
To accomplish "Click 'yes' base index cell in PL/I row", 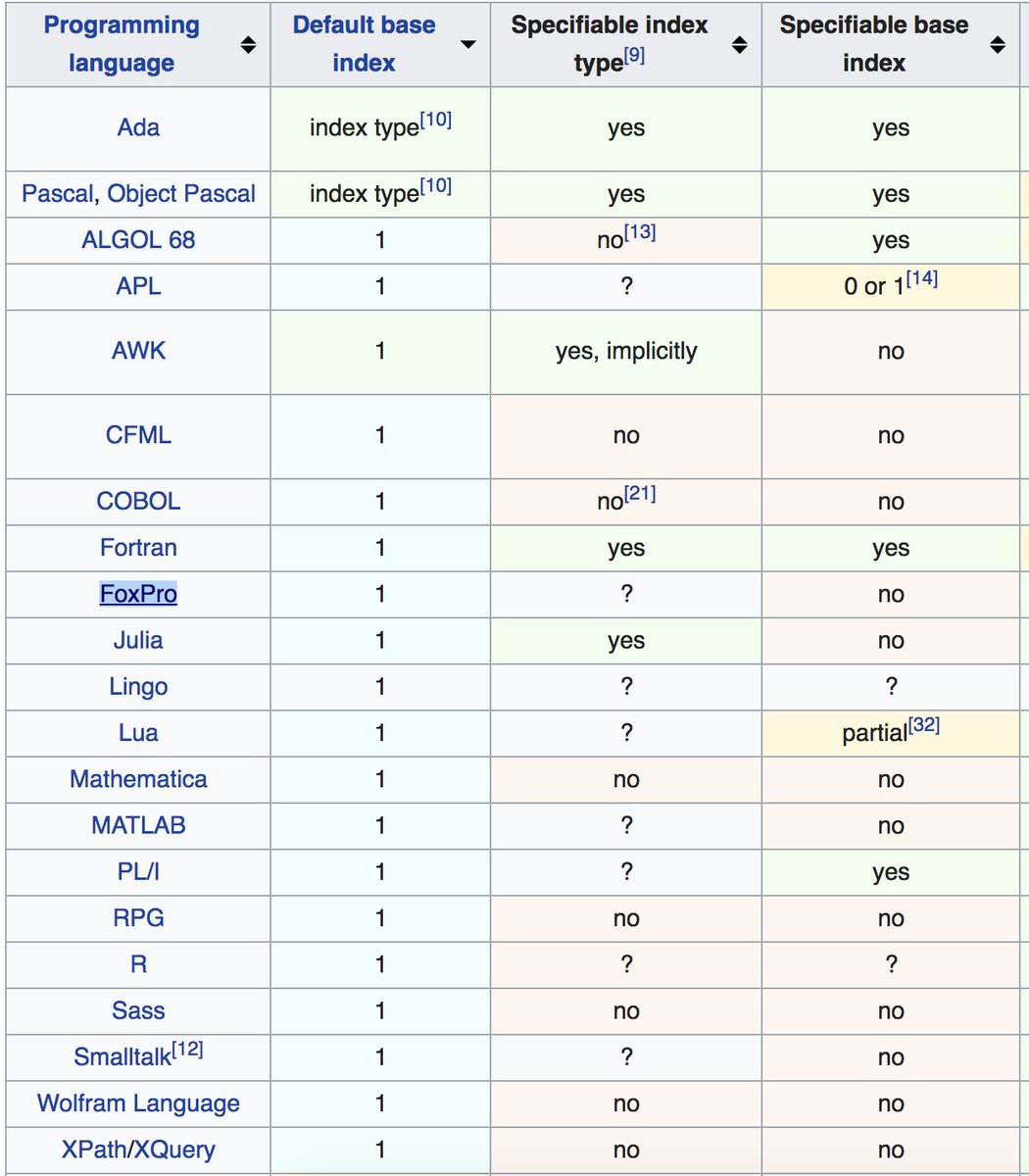I will click(891, 872).
